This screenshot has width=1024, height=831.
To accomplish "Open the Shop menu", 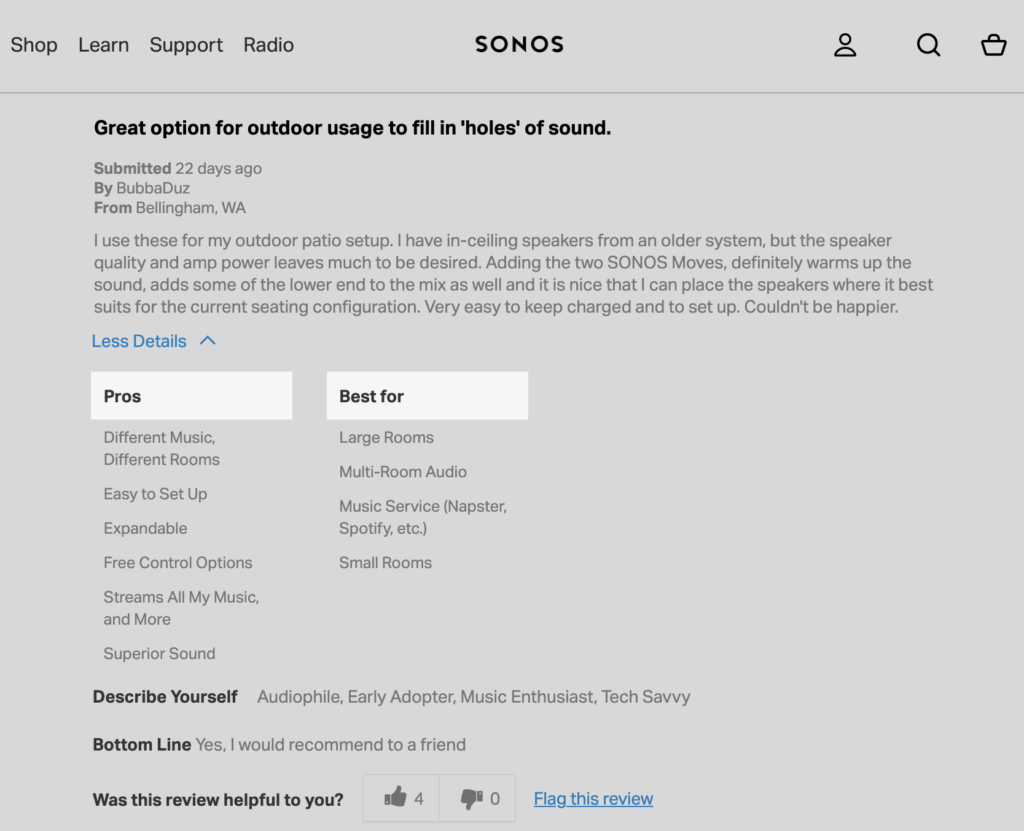I will [x=34, y=45].
